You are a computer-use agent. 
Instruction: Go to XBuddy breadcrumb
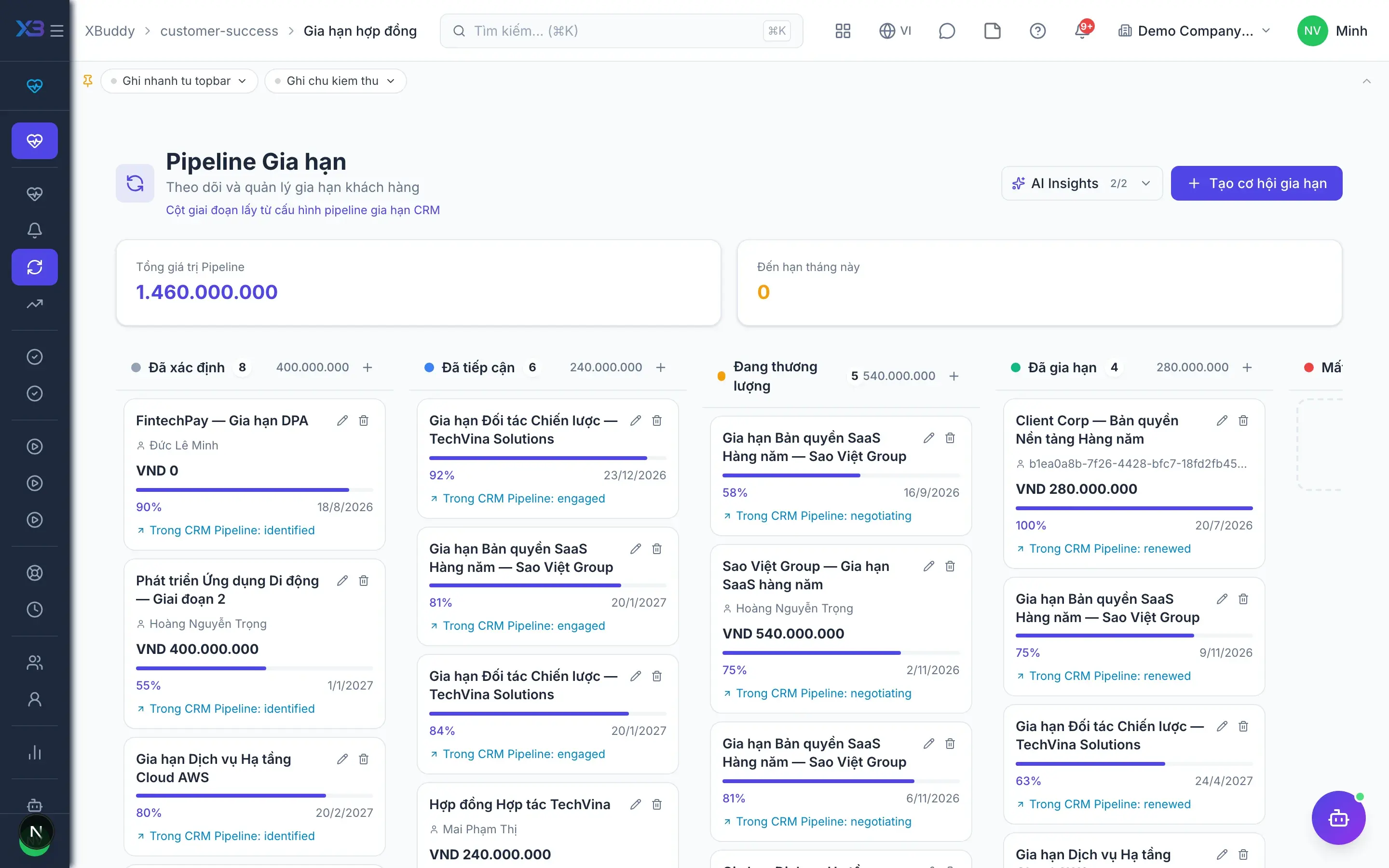click(x=109, y=31)
